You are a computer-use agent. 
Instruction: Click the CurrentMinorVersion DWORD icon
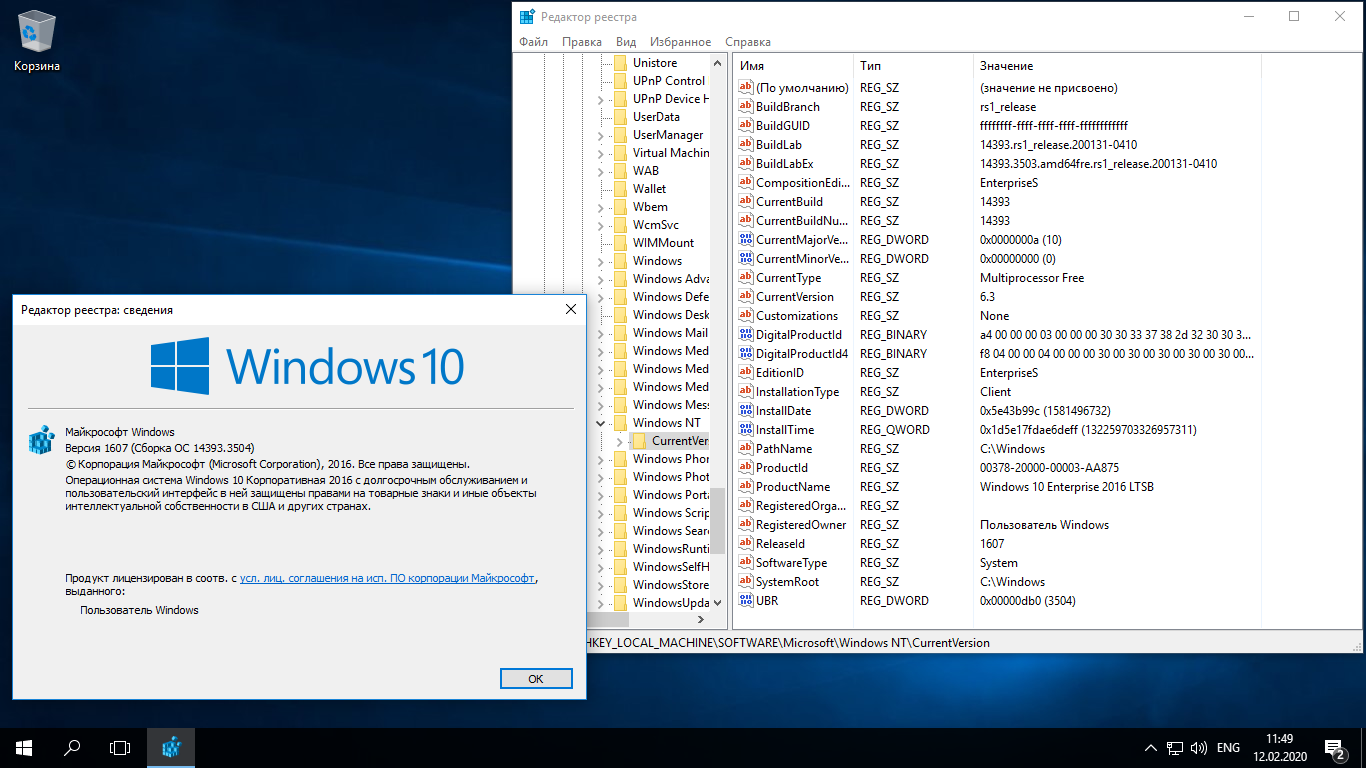(745, 259)
